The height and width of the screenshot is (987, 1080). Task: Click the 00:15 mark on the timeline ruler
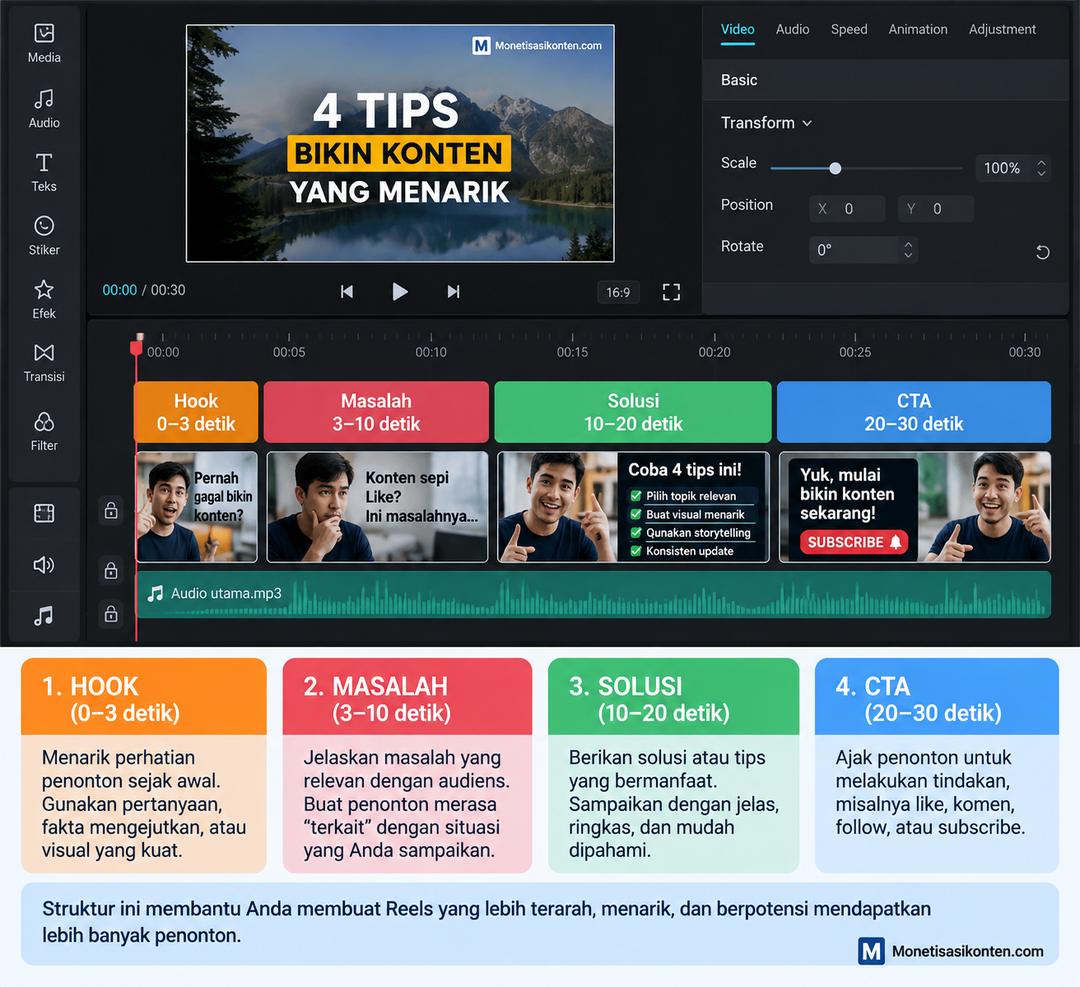pyautogui.click(x=572, y=351)
